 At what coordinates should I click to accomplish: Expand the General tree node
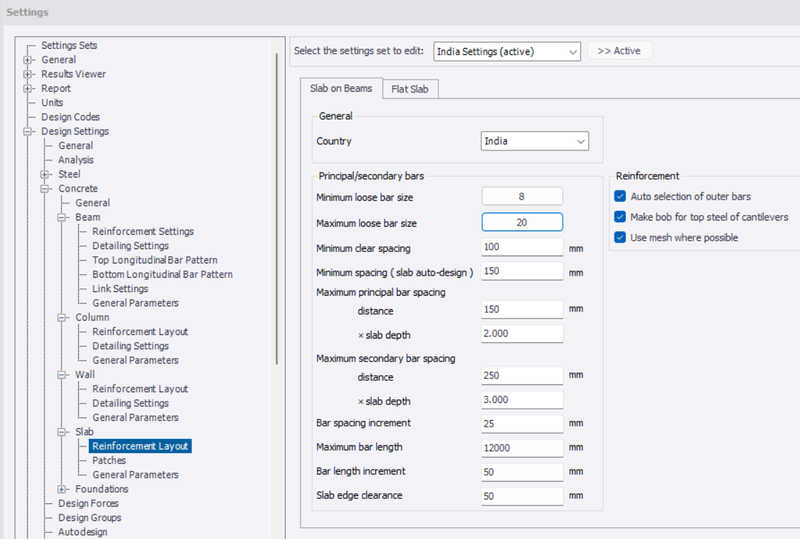27,60
